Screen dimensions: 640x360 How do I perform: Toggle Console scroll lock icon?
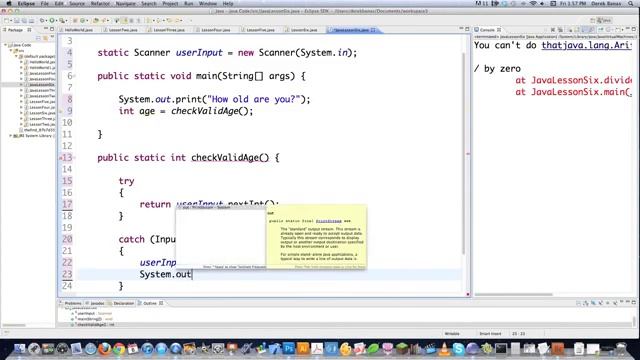578,30
